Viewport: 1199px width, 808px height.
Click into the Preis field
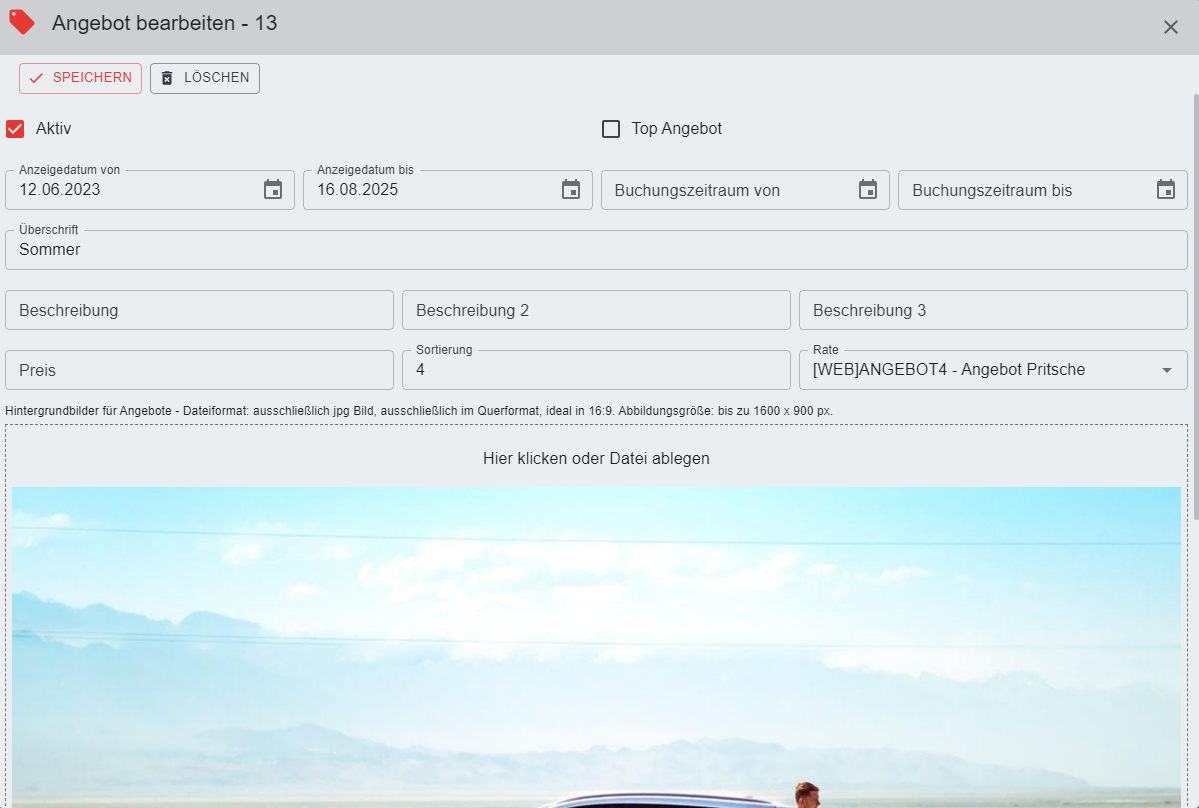click(199, 370)
